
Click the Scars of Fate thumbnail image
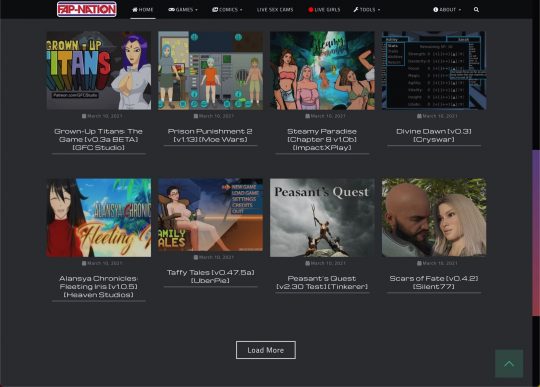(434, 217)
